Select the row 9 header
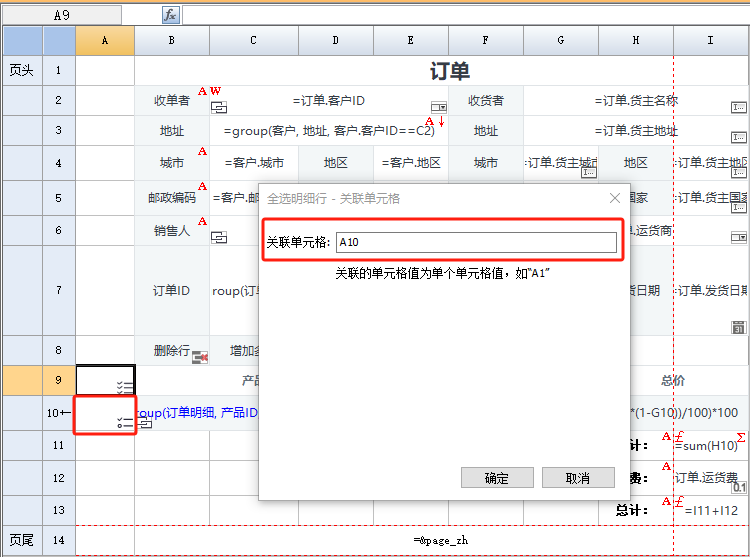750x557 pixels. tap(59, 380)
